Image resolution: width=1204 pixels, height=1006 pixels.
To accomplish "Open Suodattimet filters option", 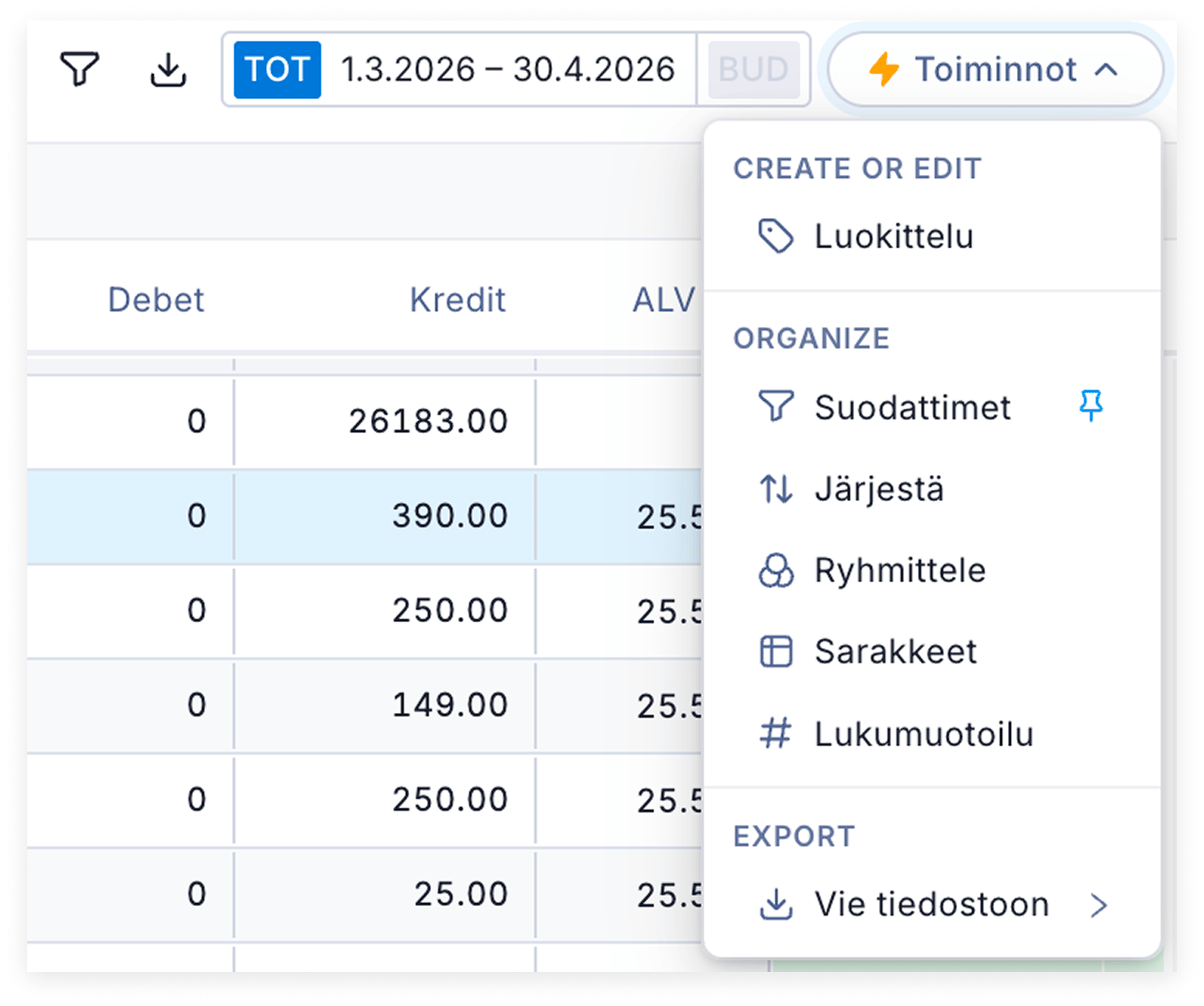I will point(932,407).
